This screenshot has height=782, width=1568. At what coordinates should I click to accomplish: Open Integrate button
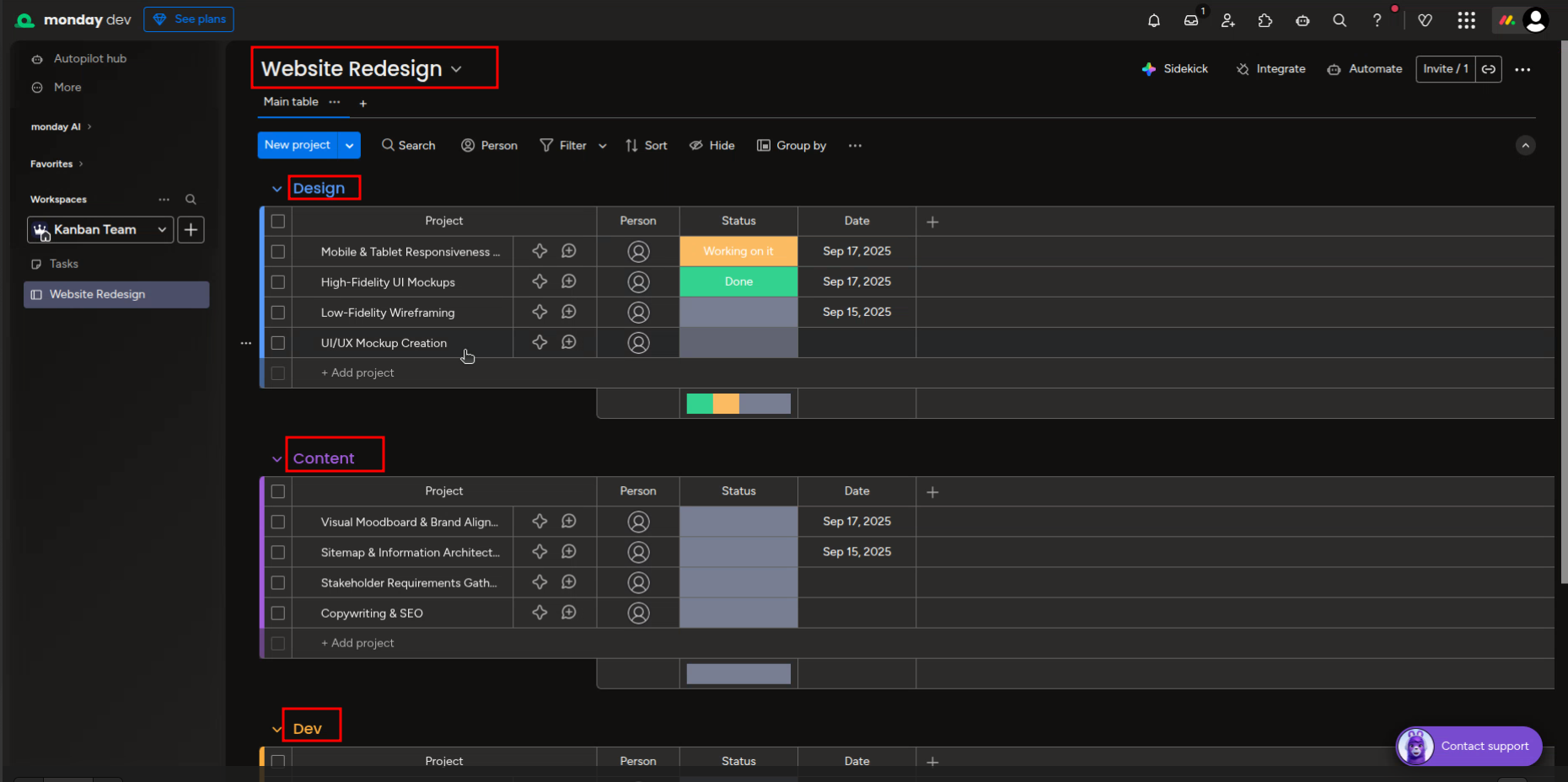click(1271, 69)
